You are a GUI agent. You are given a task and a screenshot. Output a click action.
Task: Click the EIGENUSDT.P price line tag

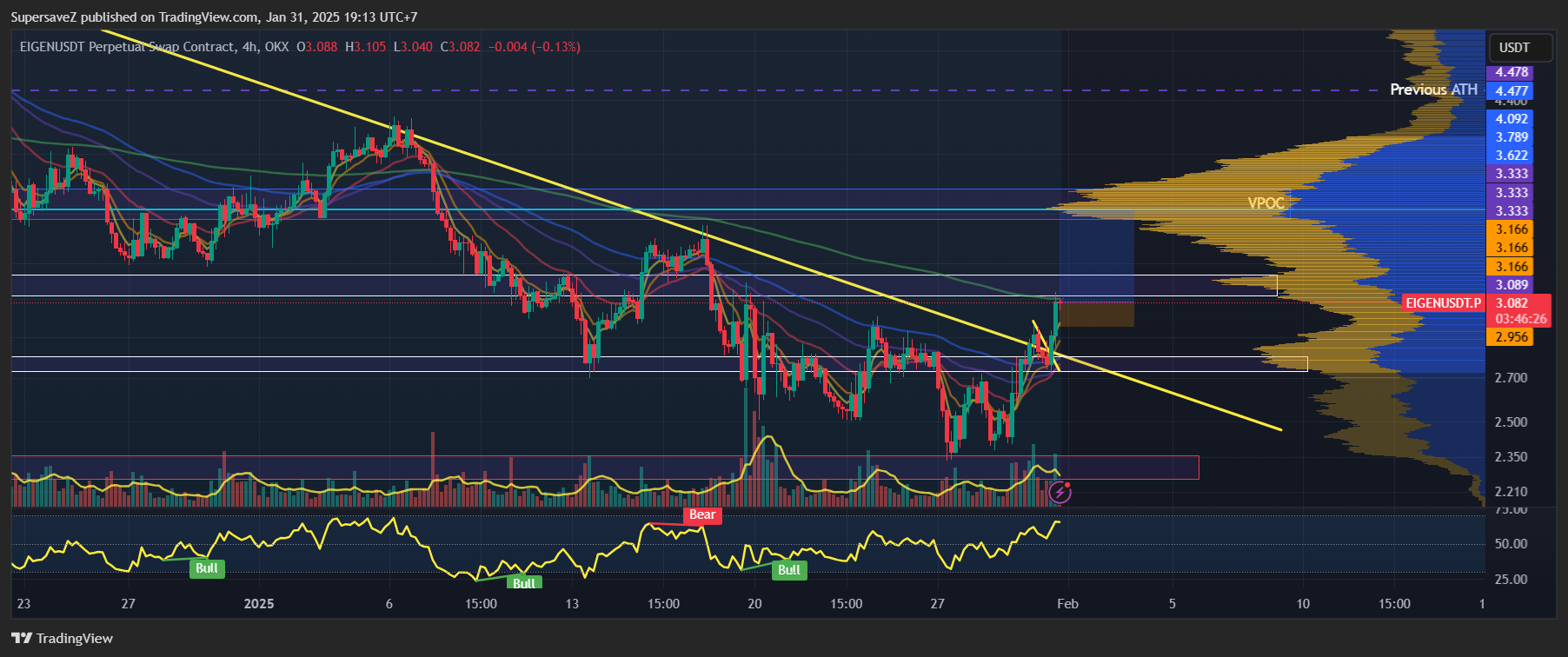coord(1443,303)
